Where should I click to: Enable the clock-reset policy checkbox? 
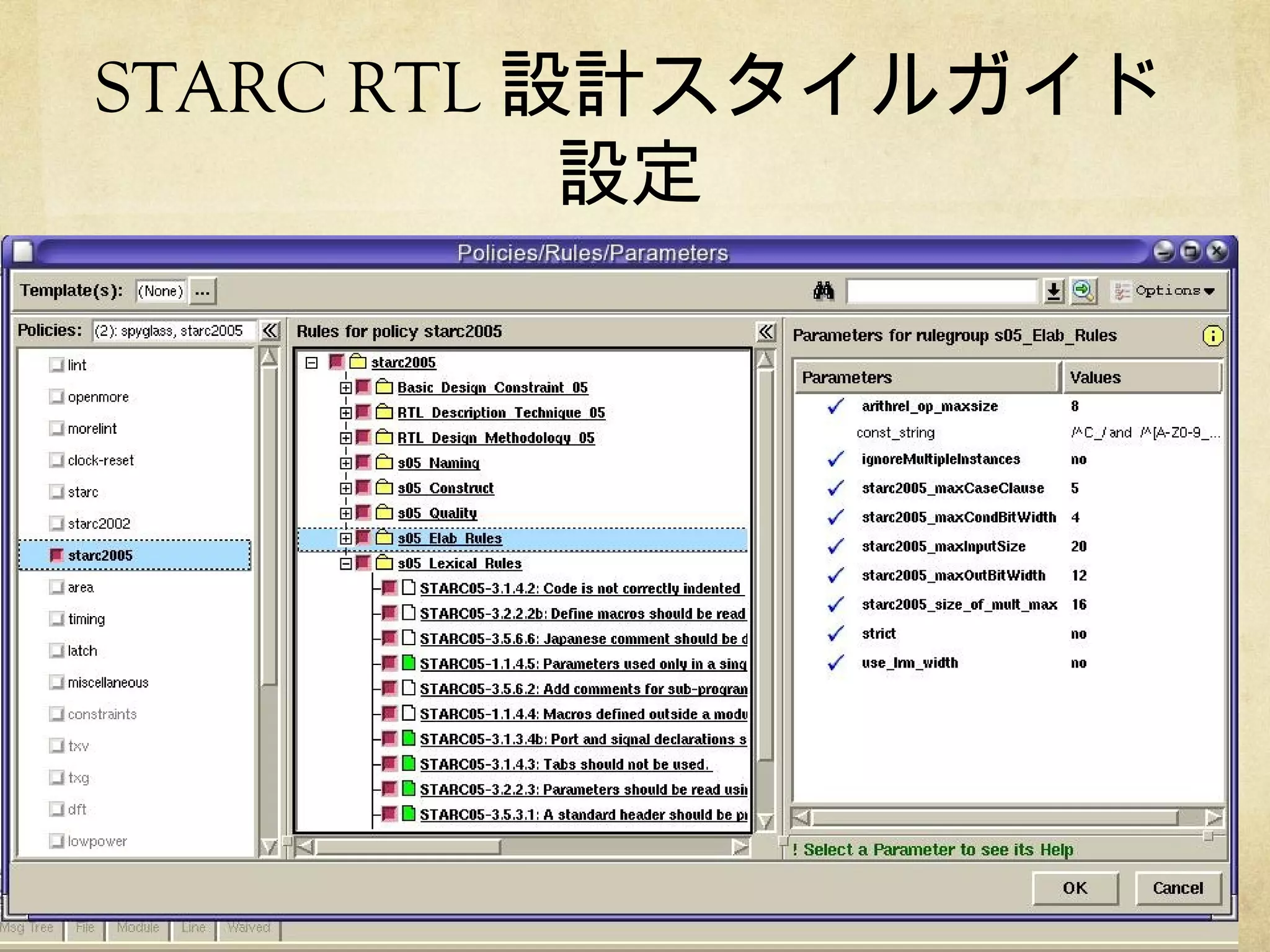point(56,460)
